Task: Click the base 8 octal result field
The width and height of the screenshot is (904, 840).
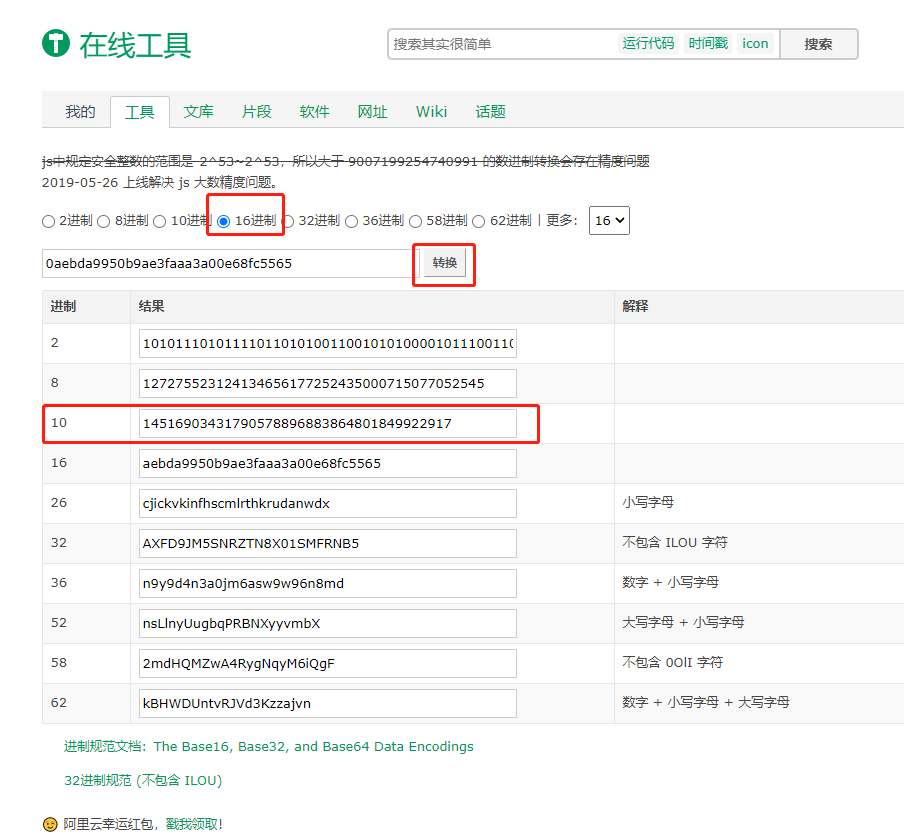Action: tap(327, 384)
